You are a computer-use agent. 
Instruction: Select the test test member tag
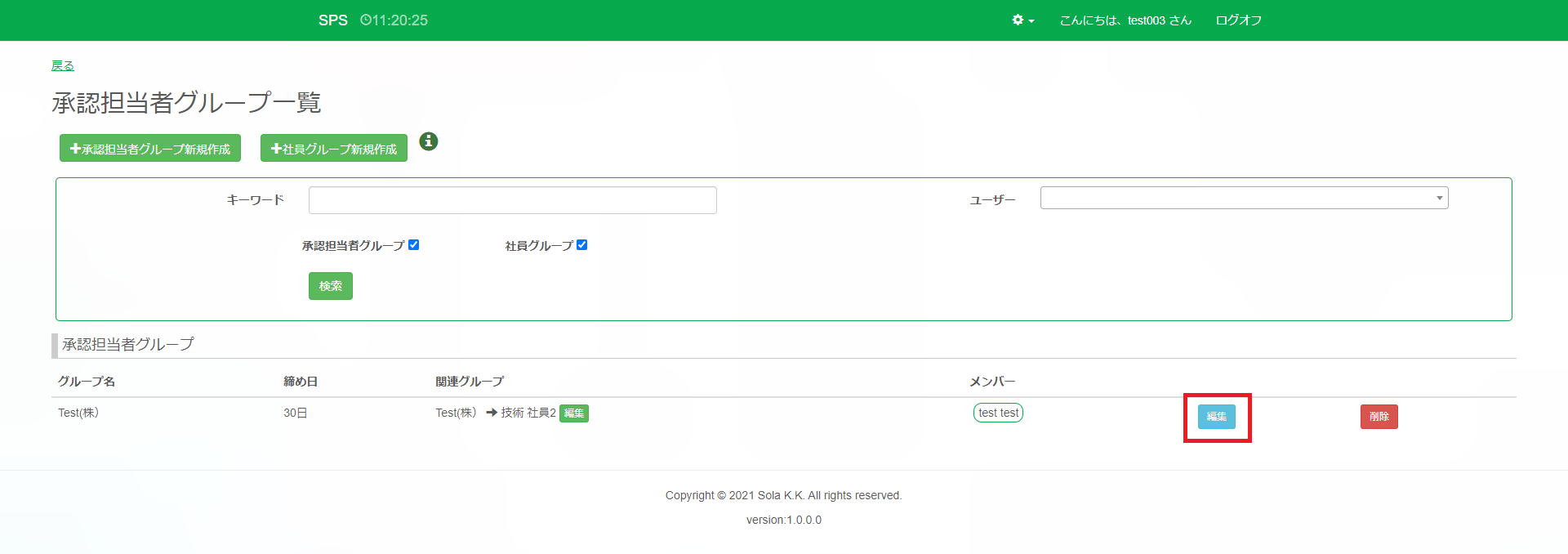(998, 413)
